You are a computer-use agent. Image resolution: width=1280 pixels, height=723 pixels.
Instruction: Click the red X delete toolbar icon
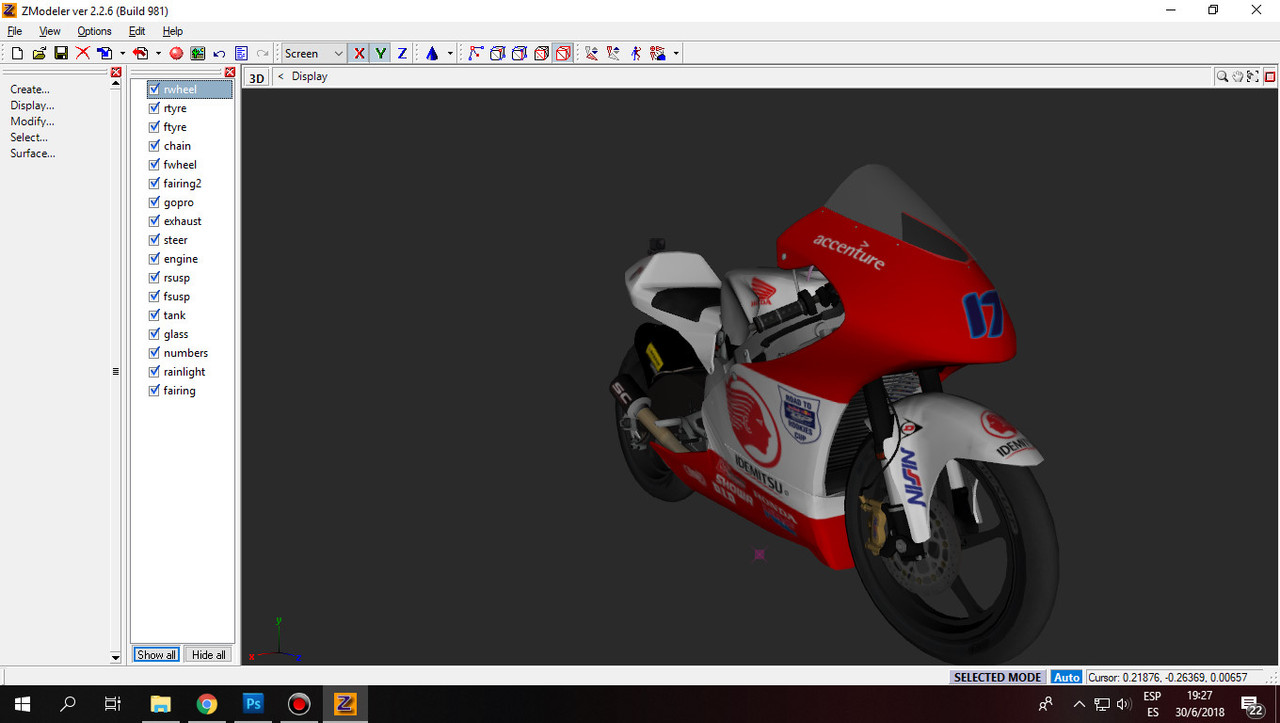(82, 53)
